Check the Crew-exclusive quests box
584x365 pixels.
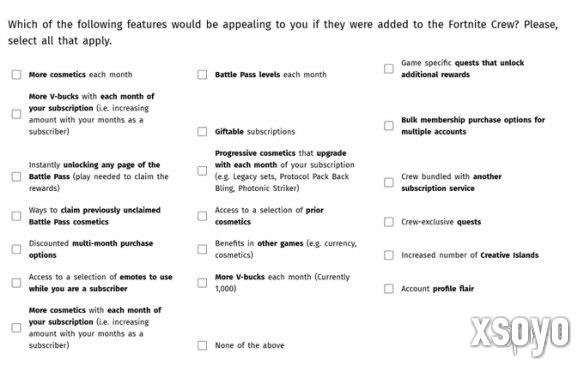pyautogui.click(x=389, y=222)
